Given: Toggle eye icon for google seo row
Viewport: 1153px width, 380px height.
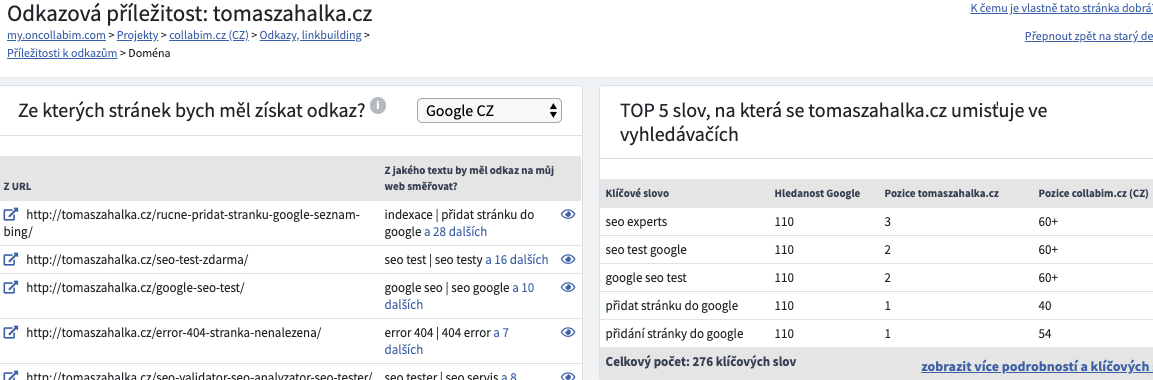Looking at the screenshot, I should tap(568, 287).
